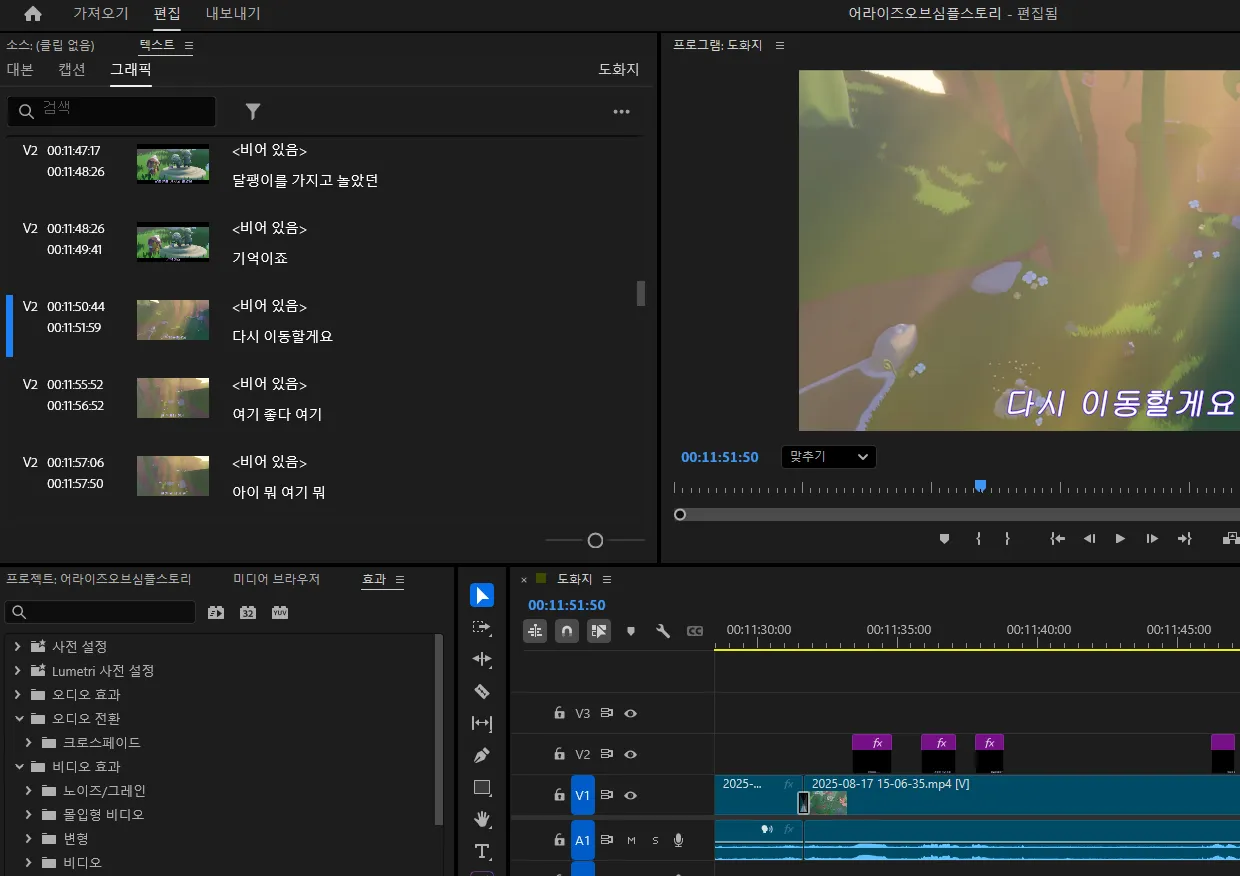Screen dimensions: 1240x876
Task: Mute the A1 audio track
Action: coord(631,841)
